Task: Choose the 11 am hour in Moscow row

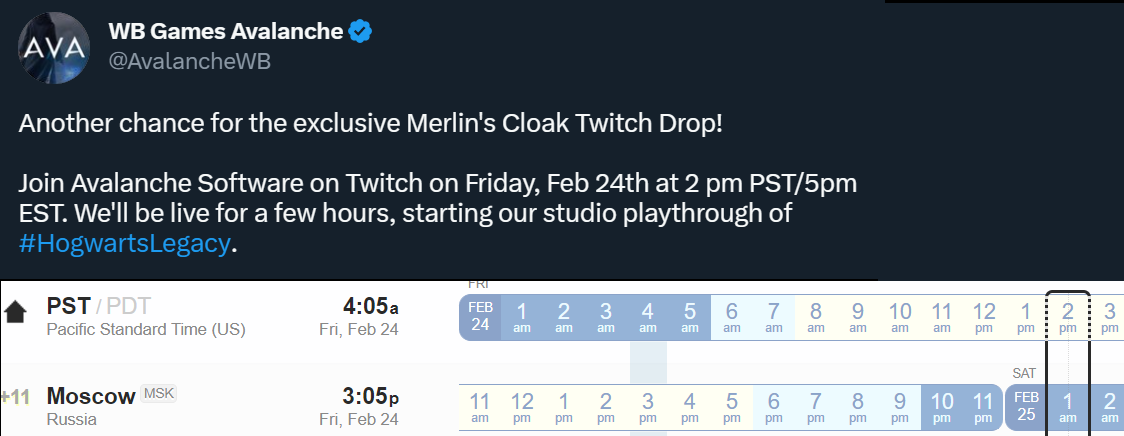Action: click(480, 405)
